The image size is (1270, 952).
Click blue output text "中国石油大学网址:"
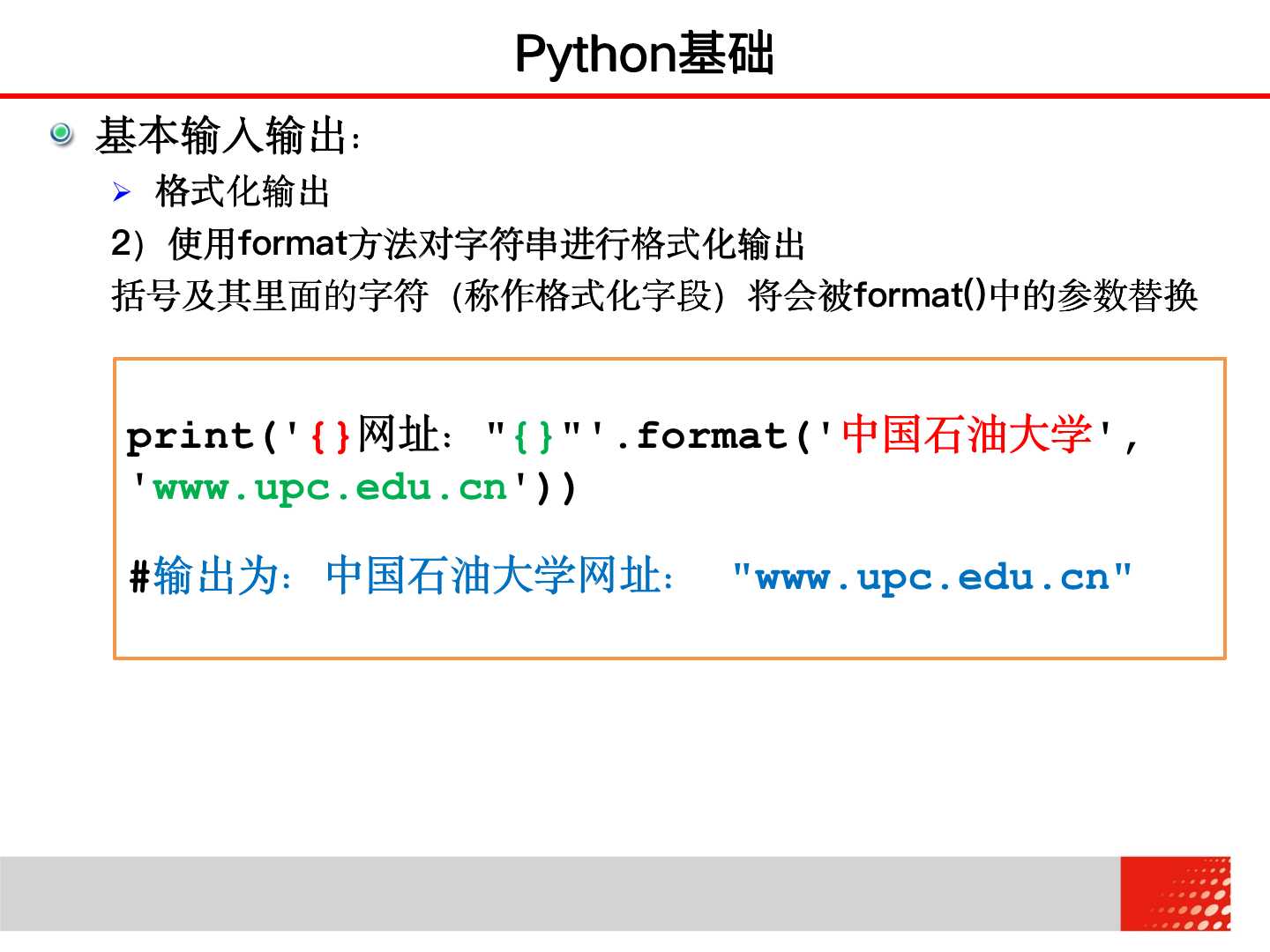[x=500, y=576]
